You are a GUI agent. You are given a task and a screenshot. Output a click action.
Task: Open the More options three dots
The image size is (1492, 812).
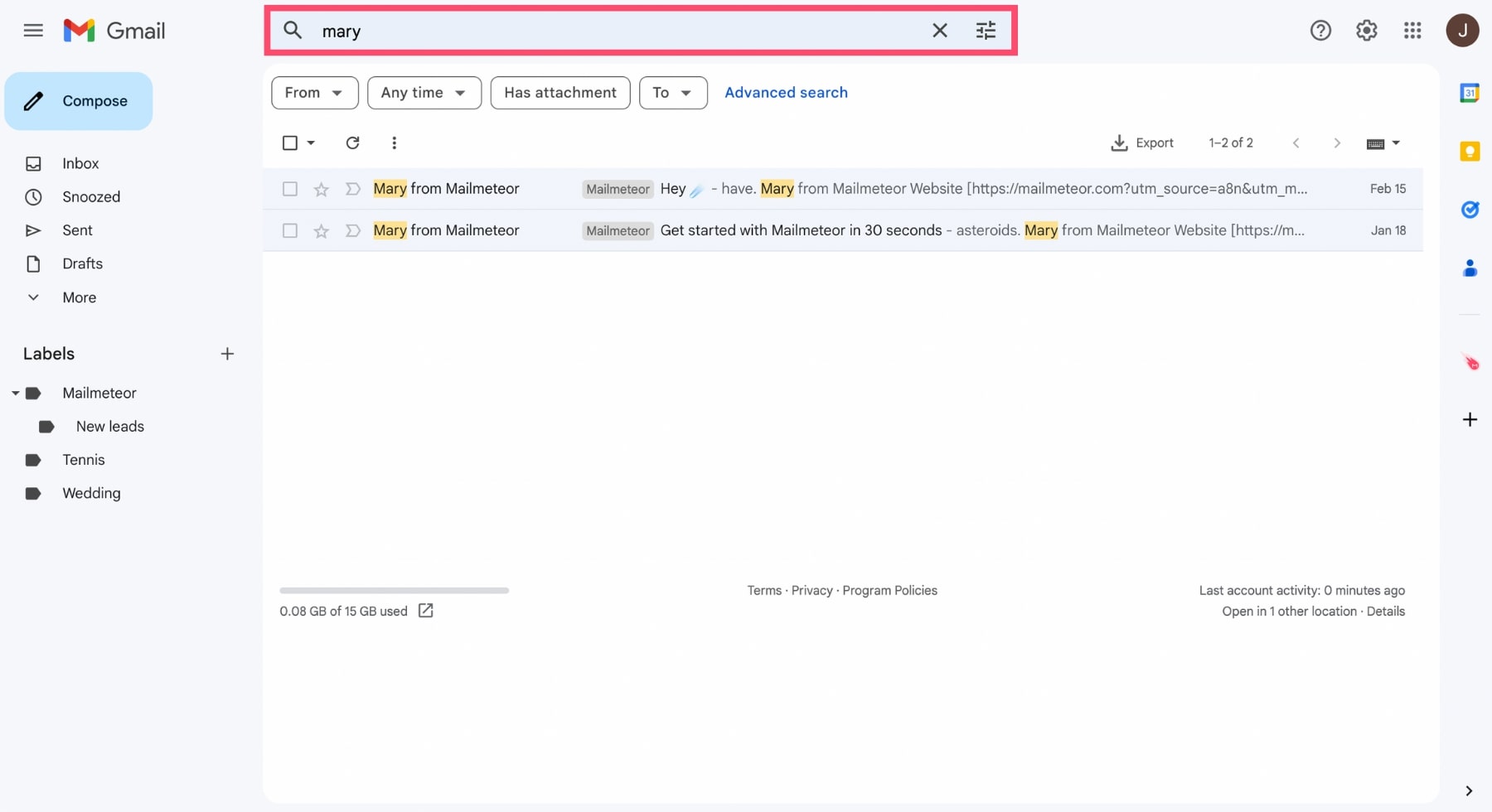click(x=394, y=143)
